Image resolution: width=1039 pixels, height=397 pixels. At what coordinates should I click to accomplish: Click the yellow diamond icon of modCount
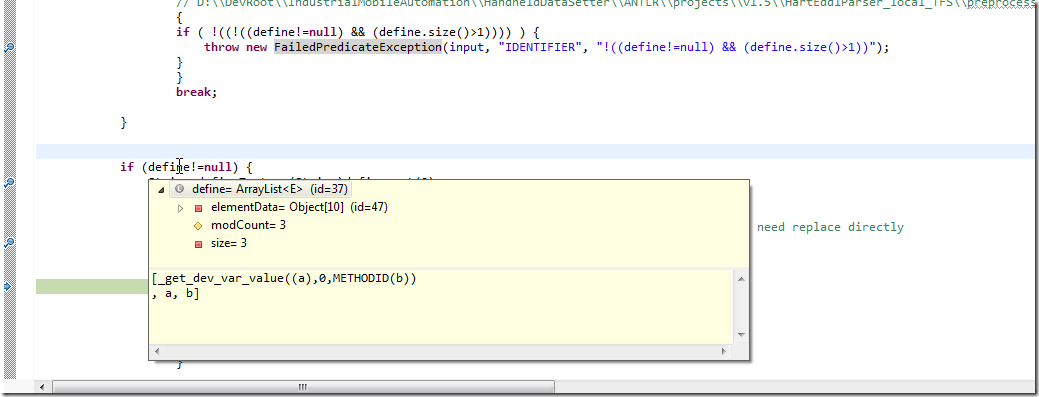click(197, 226)
